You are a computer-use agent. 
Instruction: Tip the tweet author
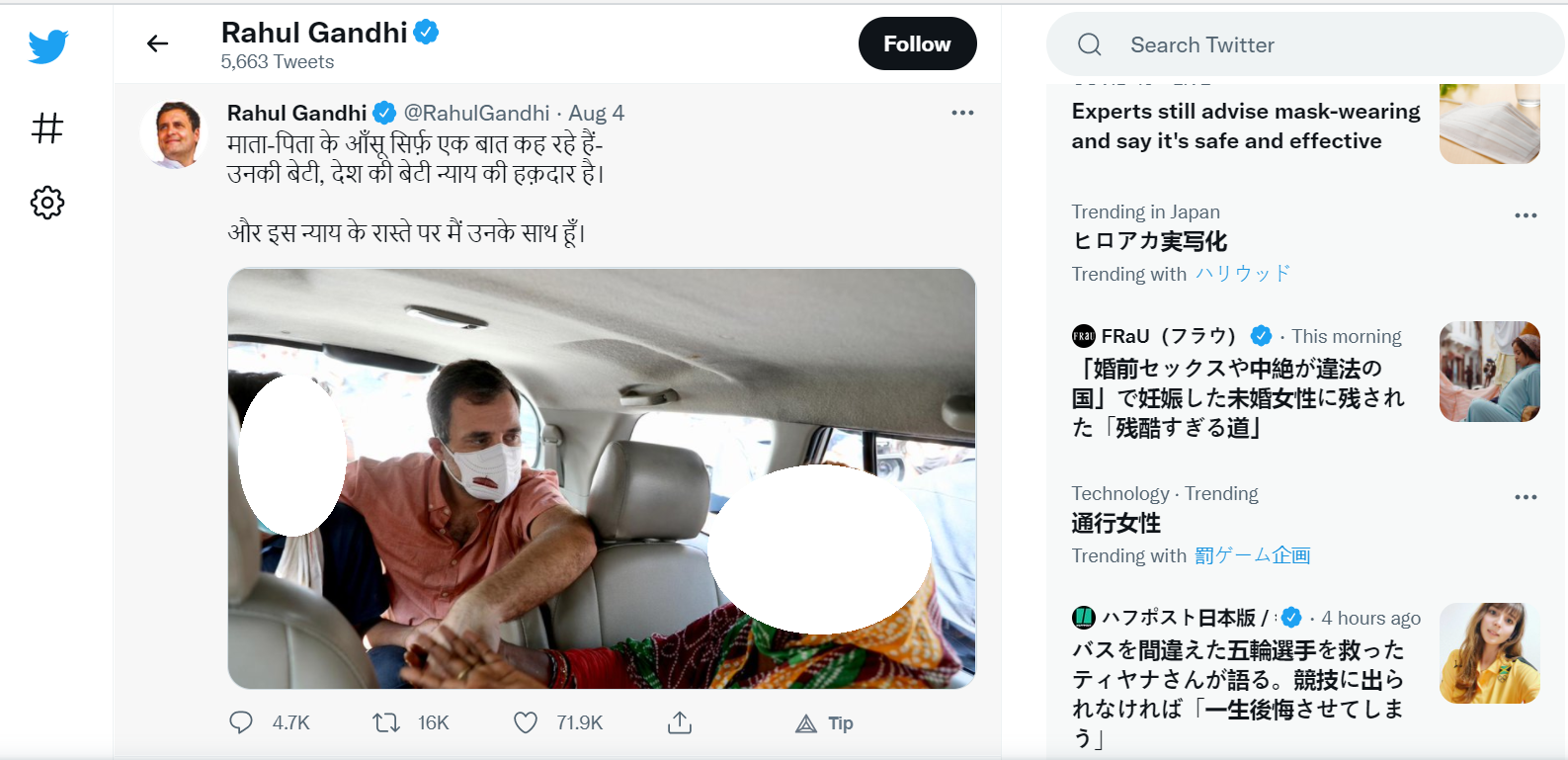click(825, 723)
